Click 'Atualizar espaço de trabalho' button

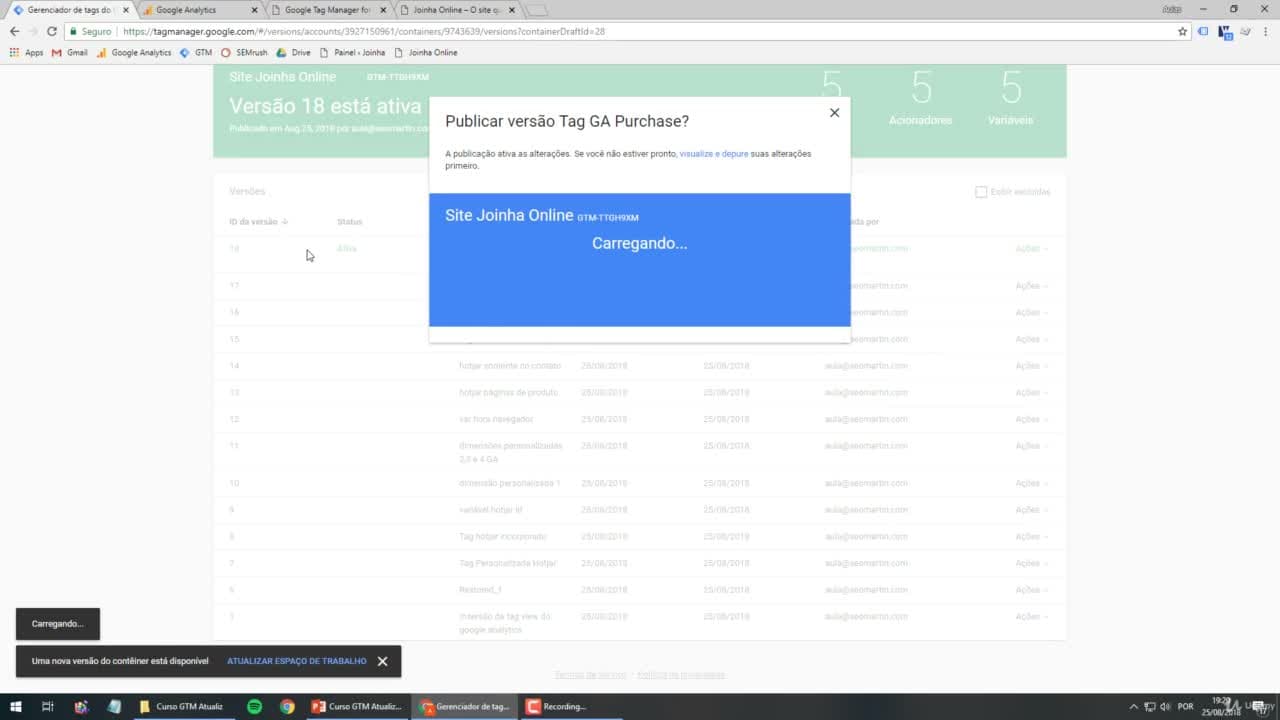coord(297,661)
